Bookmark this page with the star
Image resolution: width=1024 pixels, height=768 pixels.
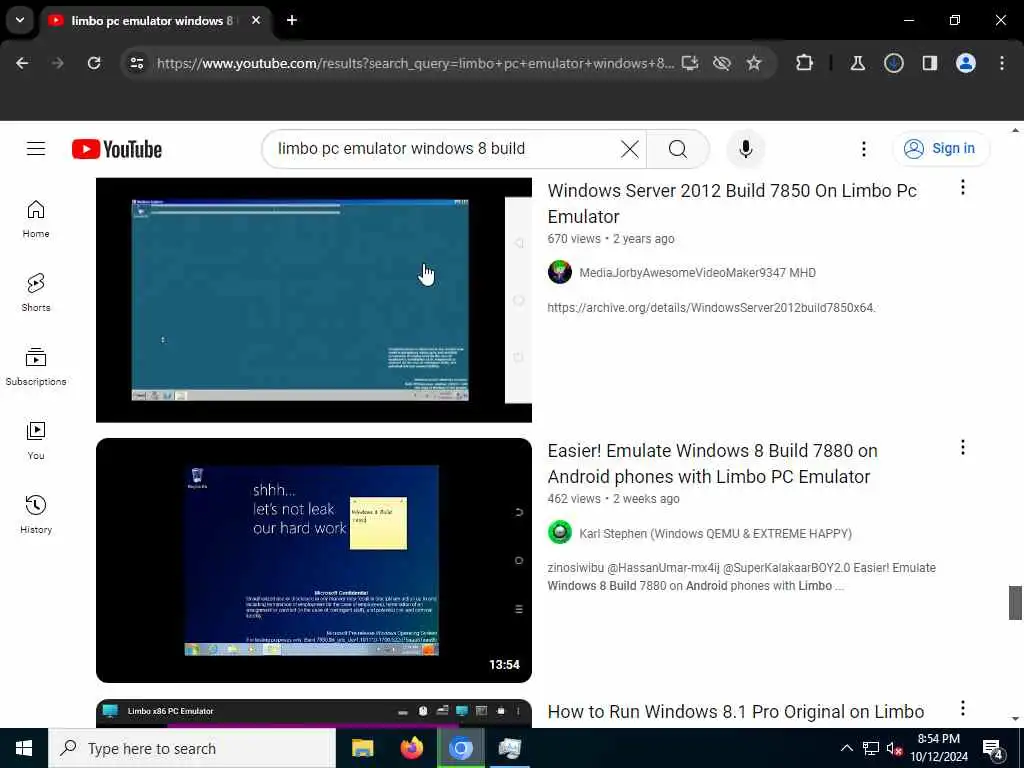tap(754, 63)
